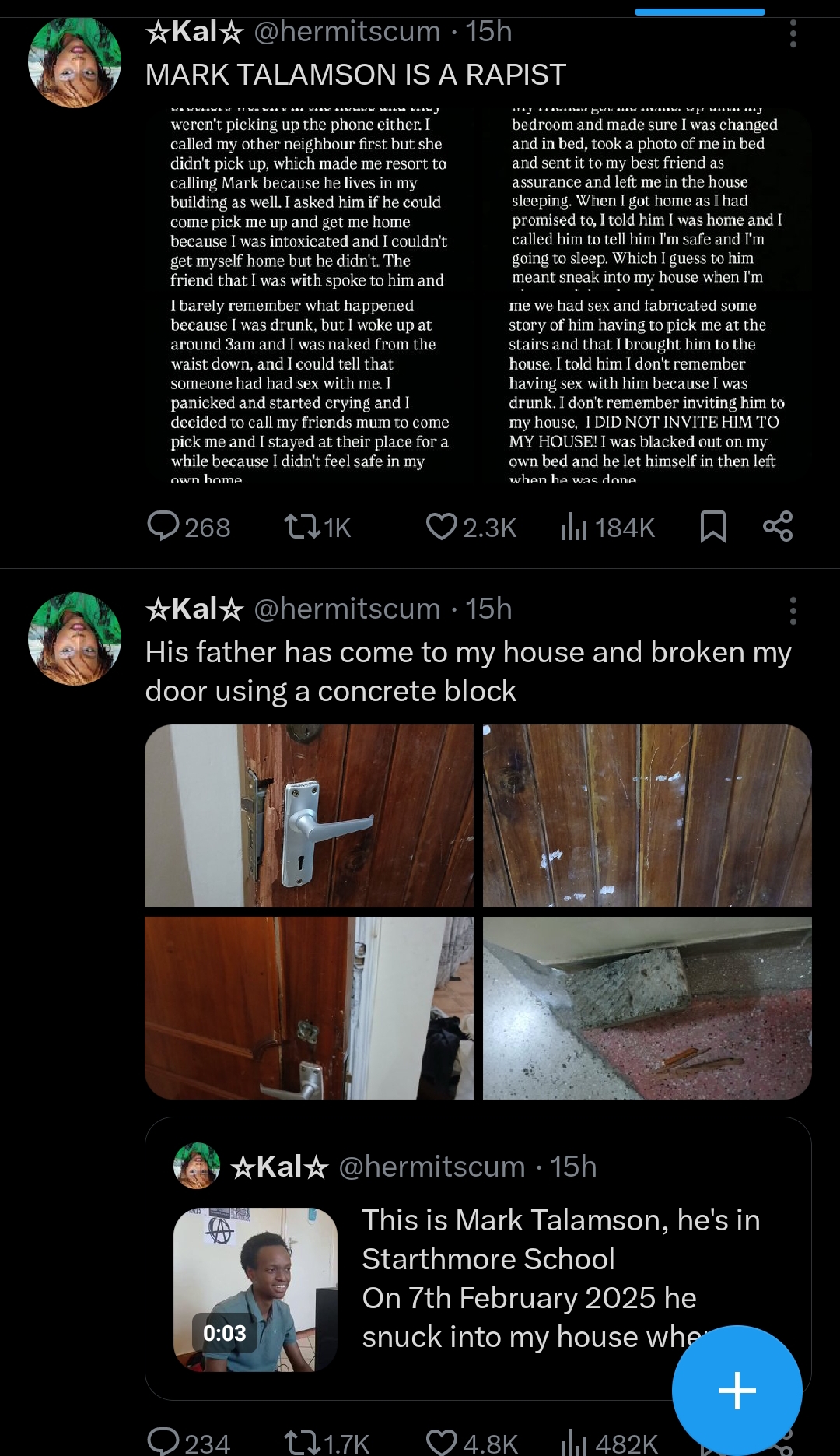840x1456 pixels.
Task: Compose a new post with plus button
Action: (x=737, y=1391)
